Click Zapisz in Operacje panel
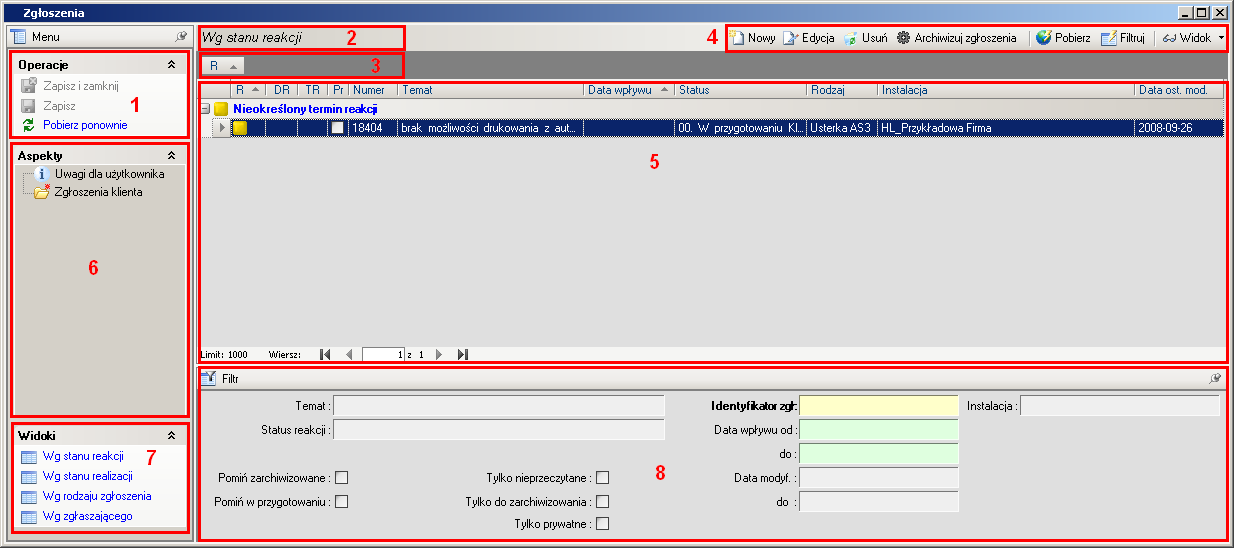 [59, 105]
